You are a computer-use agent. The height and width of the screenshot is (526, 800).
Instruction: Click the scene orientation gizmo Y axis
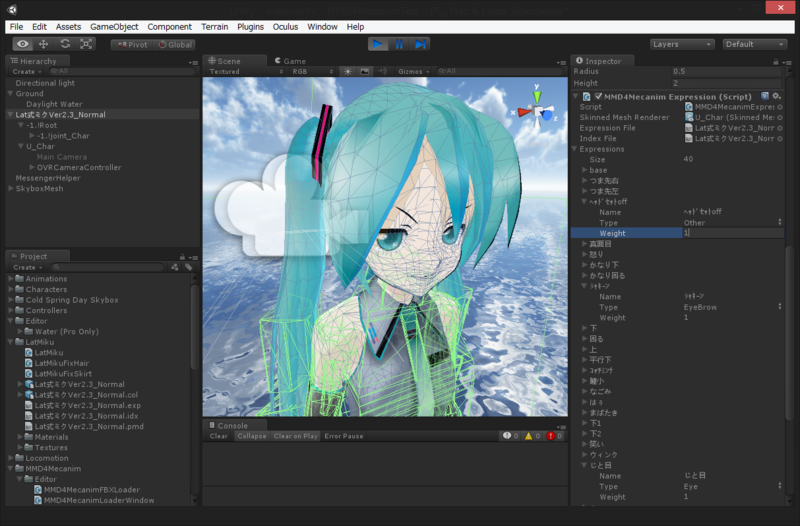coord(537,95)
